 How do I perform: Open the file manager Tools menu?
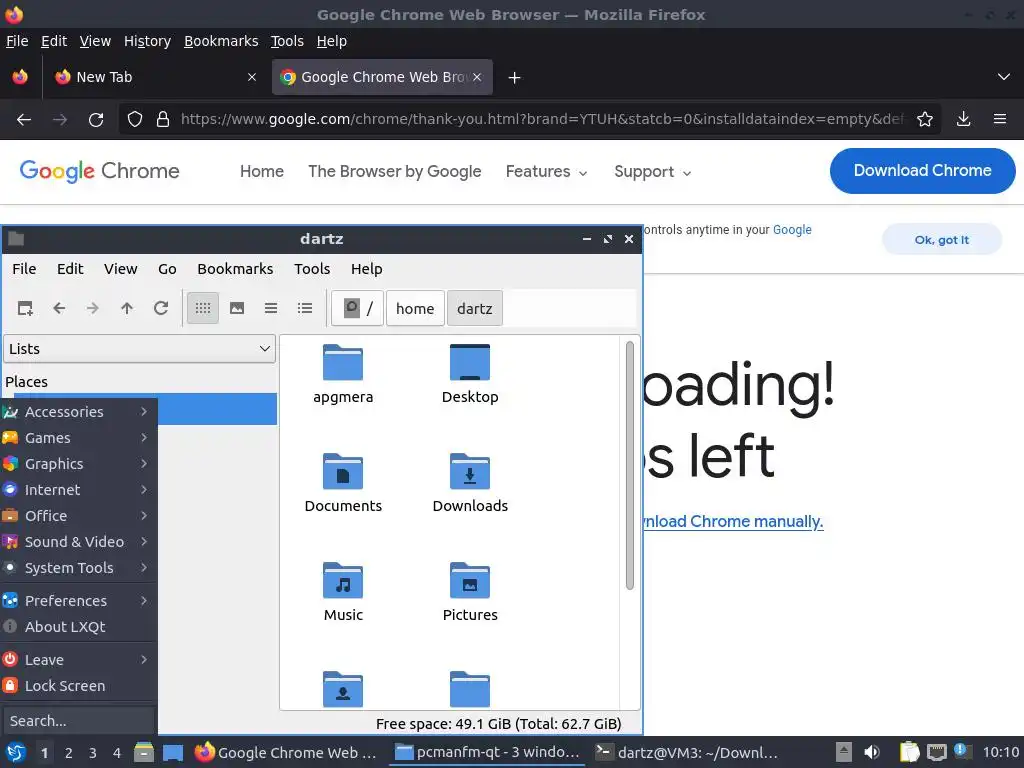pyautogui.click(x=312, y=269)
